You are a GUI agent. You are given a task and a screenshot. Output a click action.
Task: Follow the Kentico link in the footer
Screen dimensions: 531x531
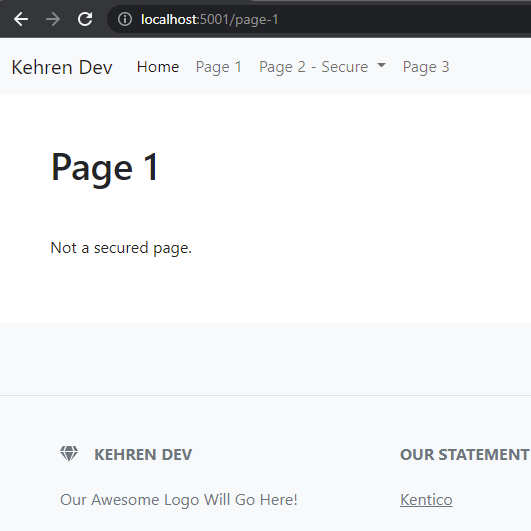tap(426, 500)
